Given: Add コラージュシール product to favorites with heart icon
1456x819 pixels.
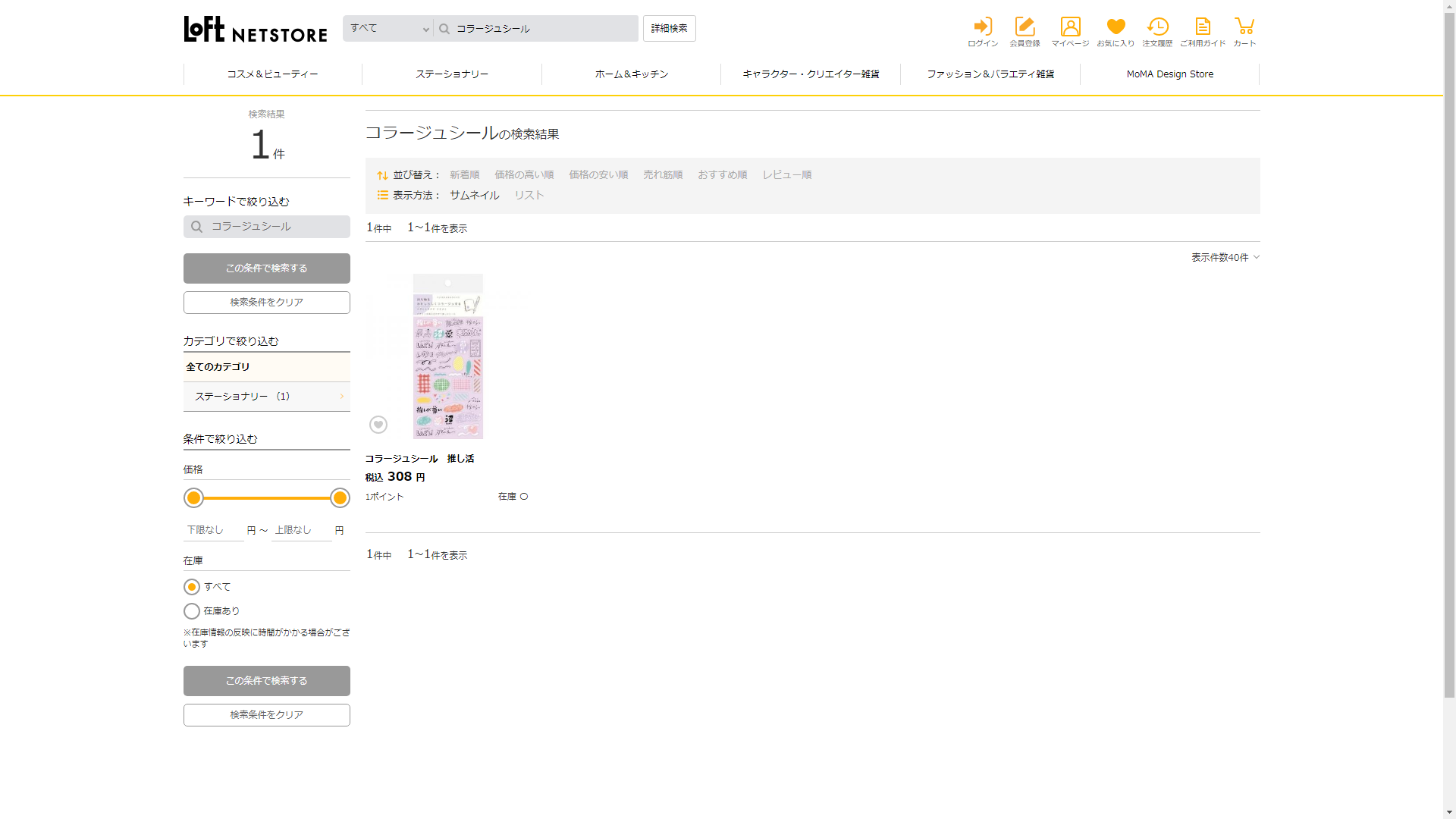Looking at the screenshot, I should (x=378, y=425).
